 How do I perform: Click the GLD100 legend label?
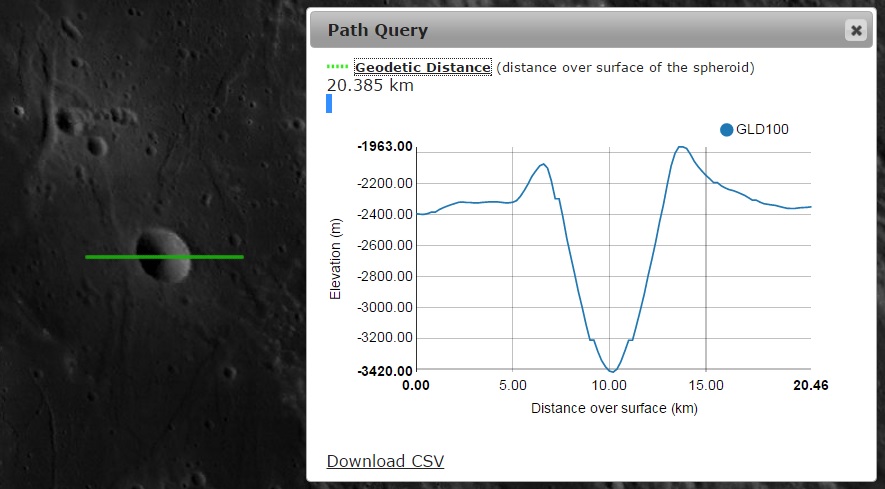pyautogui.click(x=764, y=129)
